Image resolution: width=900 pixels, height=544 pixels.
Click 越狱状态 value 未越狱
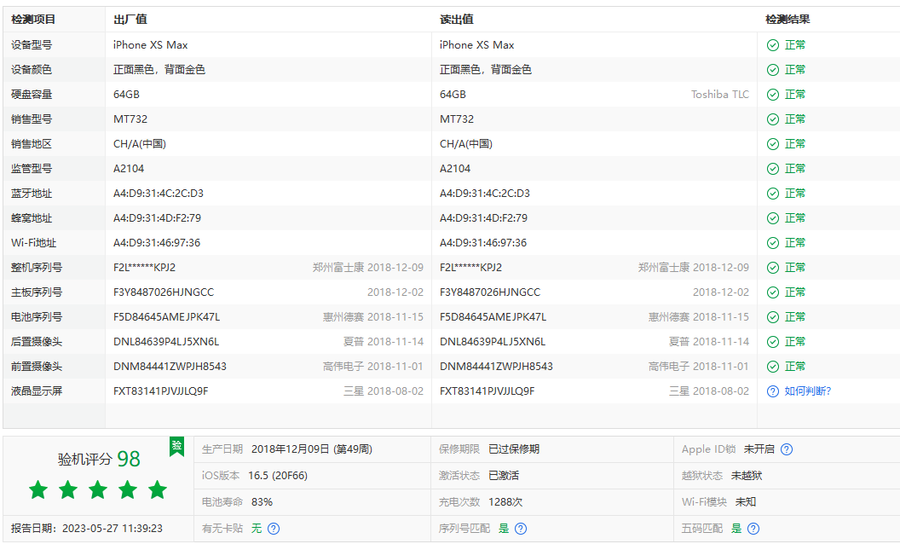click(x=747, y=476)
